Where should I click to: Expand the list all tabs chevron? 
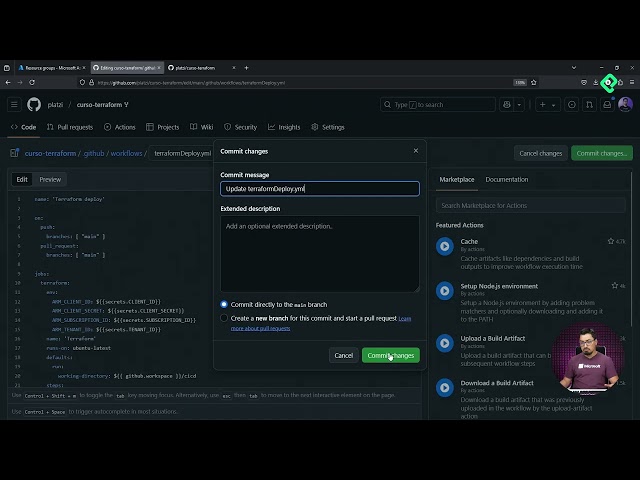point(574,67)
